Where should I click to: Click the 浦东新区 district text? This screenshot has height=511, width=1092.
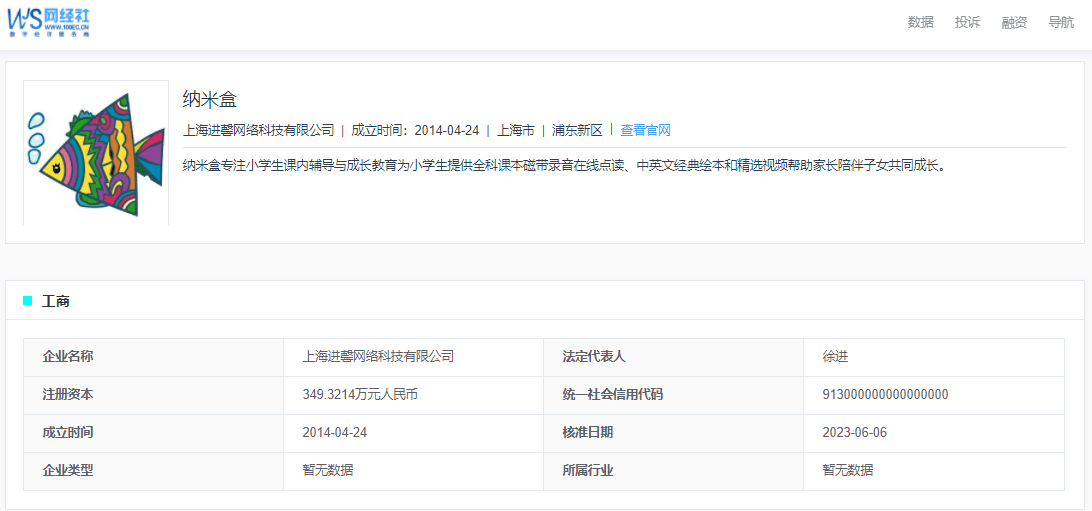point(577,130)
